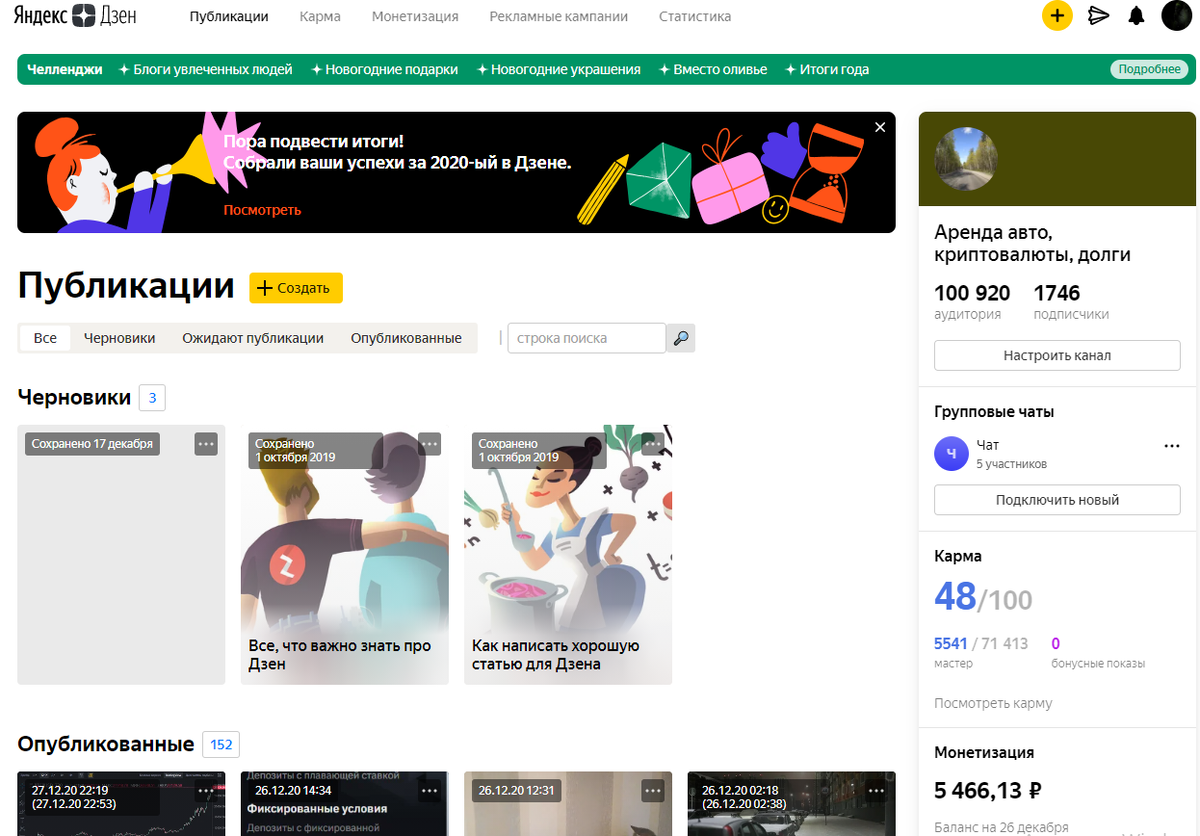Image resolution: width=1200 pixels, height=836 pixels.
Task: Open the Статистика tab
Action: point(695,16)
